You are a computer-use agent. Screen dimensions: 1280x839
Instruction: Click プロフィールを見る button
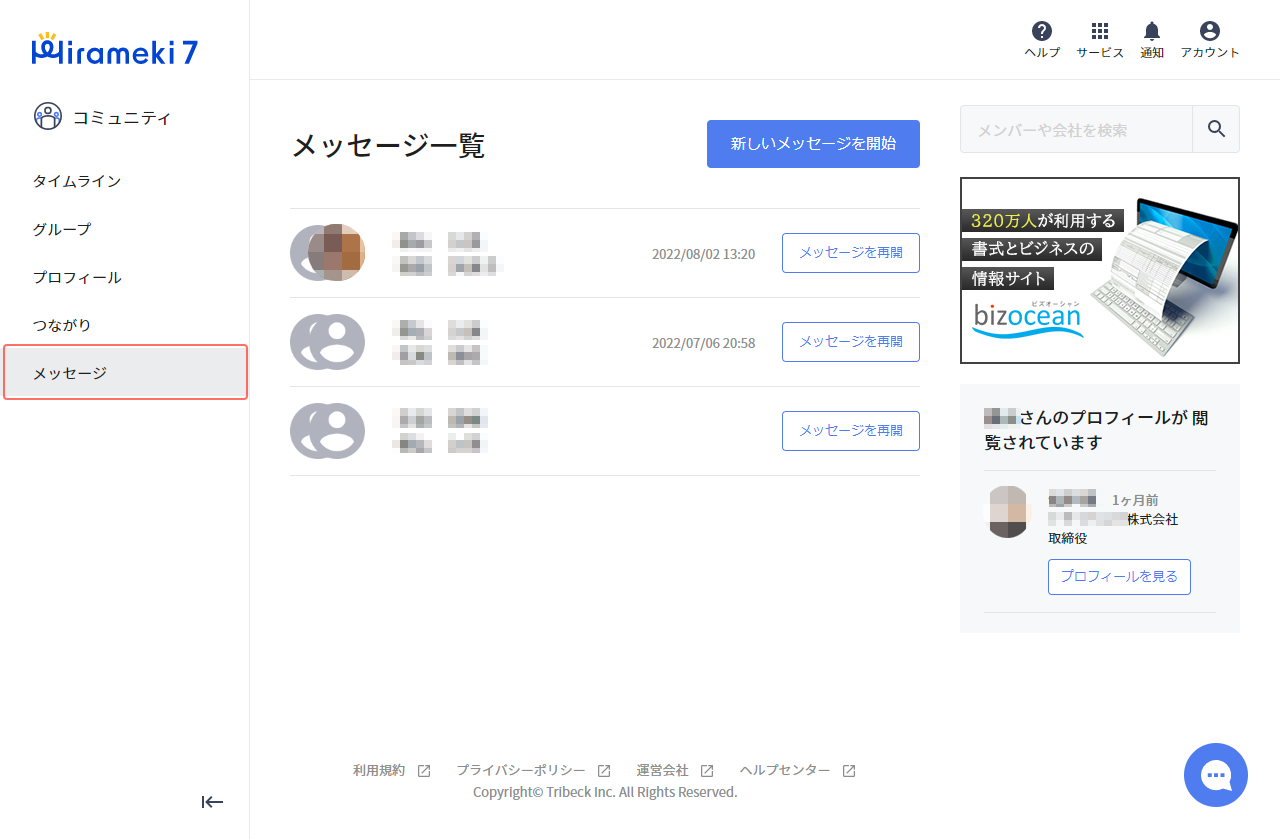(x=1119, y=577)
